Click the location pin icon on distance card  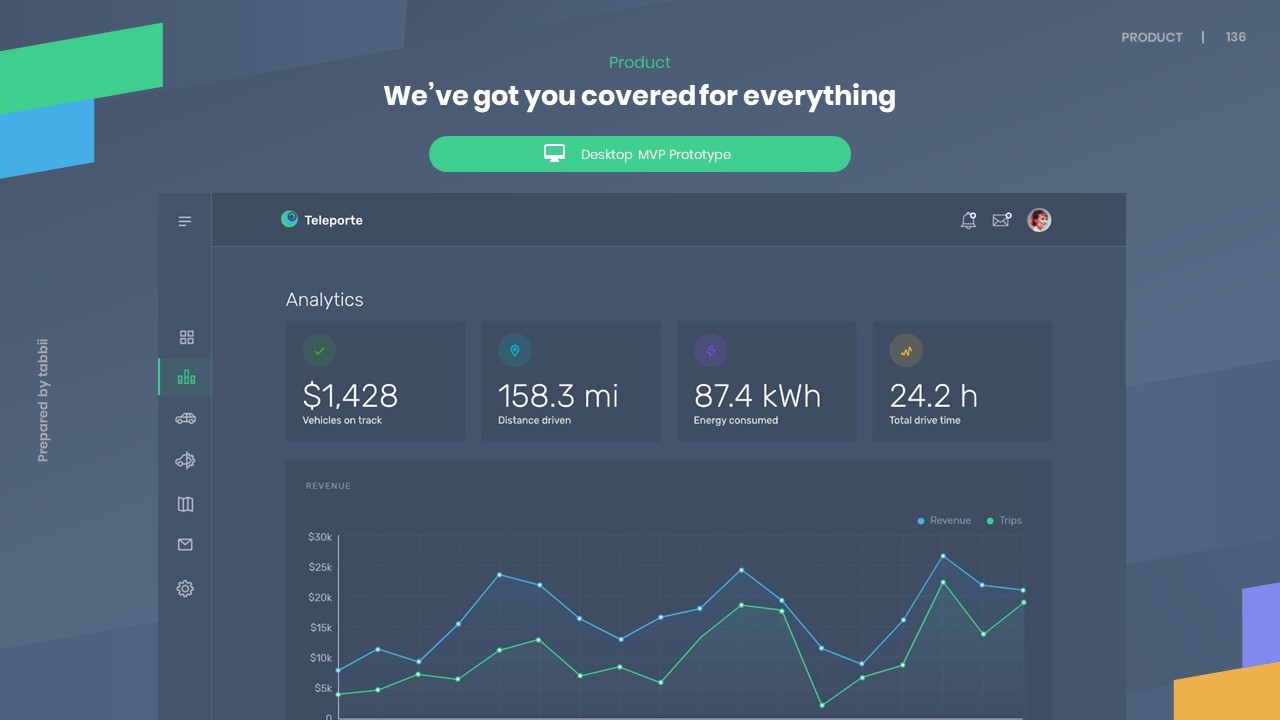[x=515, y=351]
